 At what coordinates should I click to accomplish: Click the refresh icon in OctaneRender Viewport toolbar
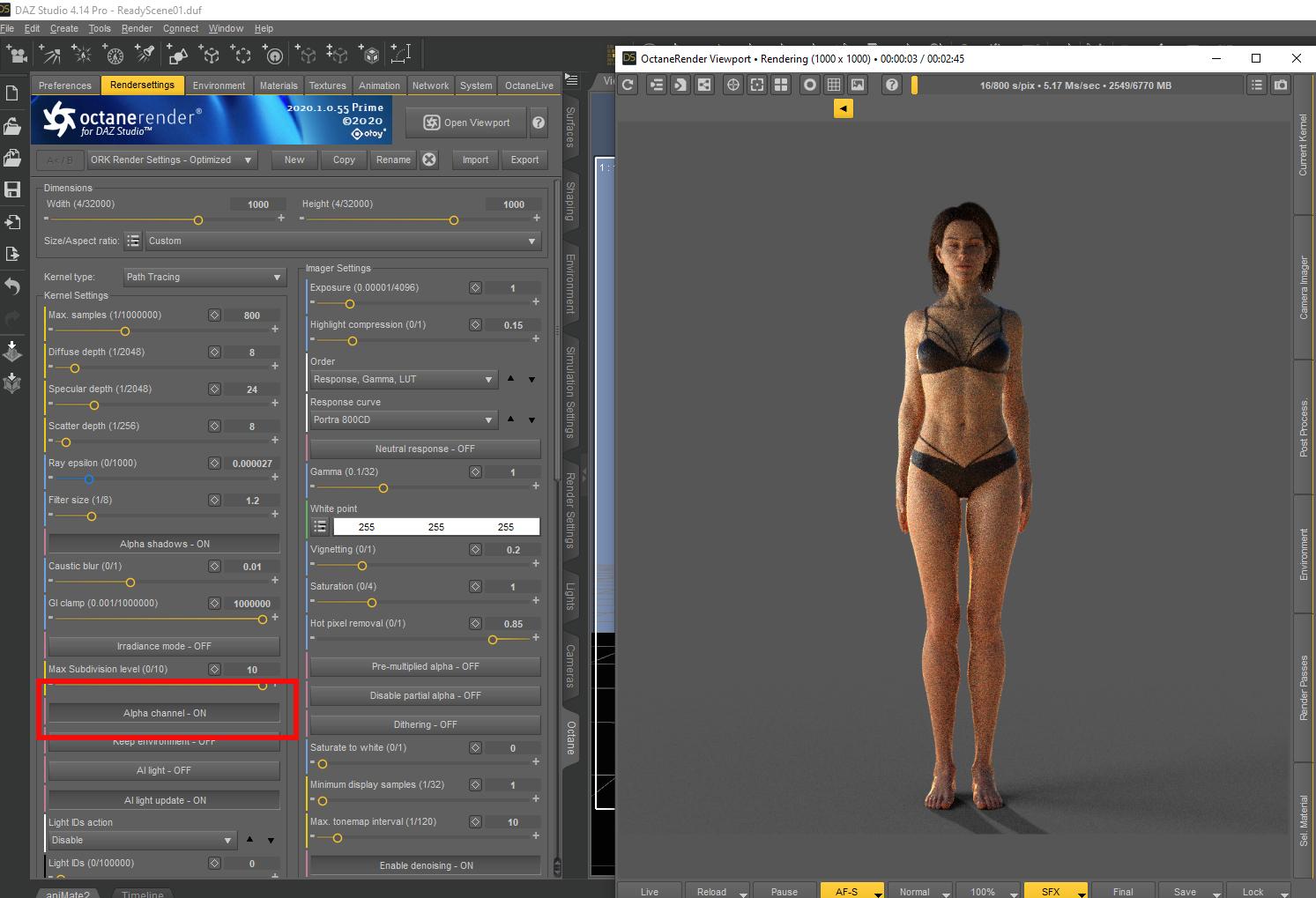[628, 85]
